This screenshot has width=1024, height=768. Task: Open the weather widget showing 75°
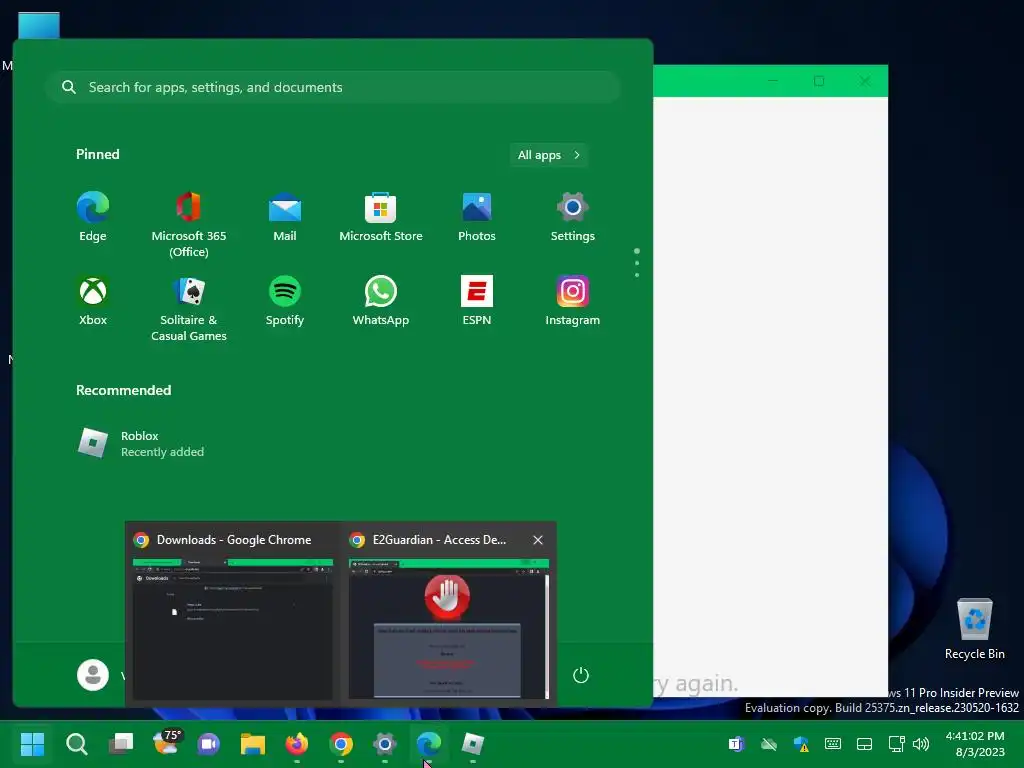[x=166, y=743]
